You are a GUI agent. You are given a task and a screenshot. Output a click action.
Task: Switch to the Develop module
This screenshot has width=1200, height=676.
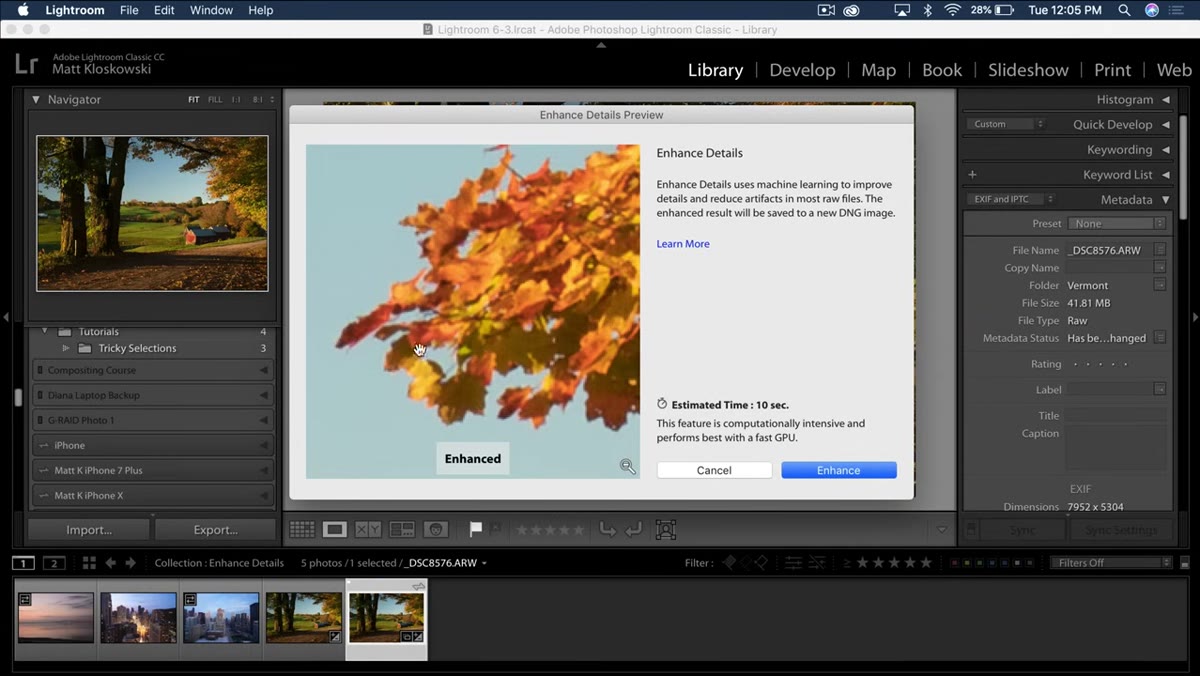(x=802, y=70)
